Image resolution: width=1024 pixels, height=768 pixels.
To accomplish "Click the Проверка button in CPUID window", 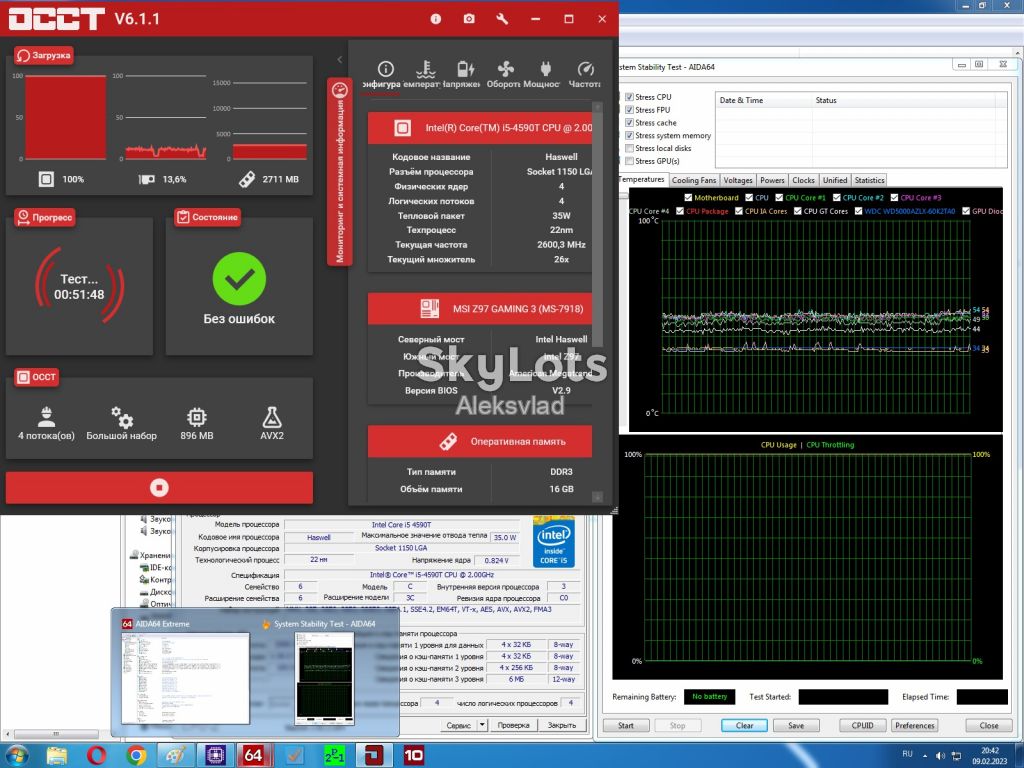I will click(x=513, y=725).
